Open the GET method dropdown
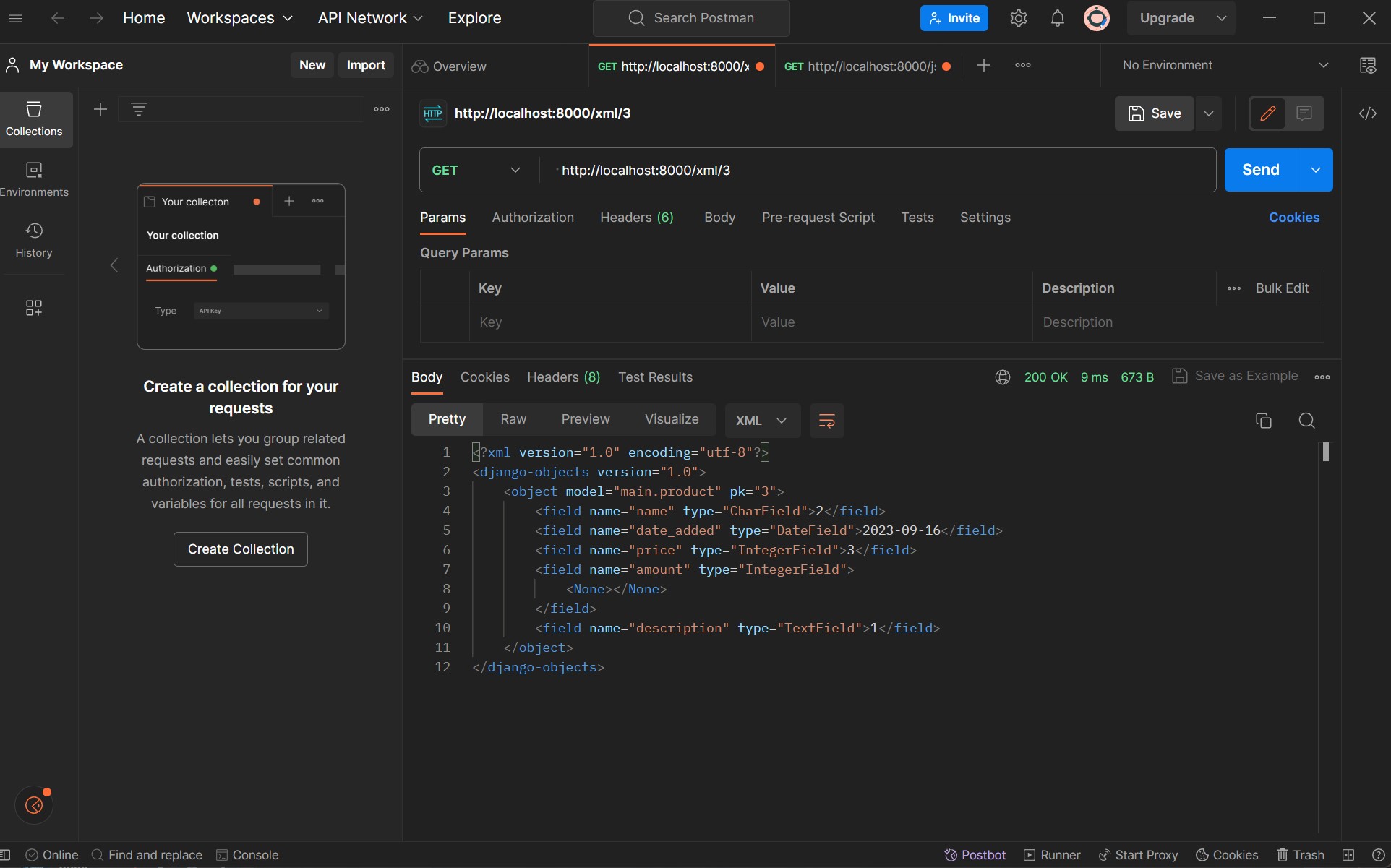This screenshot has height=868, width=1391. 476,171
